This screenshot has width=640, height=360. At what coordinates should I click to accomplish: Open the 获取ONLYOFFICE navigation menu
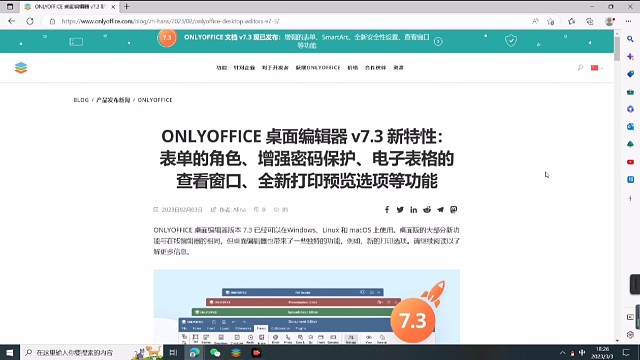click(x=318, y=68)
